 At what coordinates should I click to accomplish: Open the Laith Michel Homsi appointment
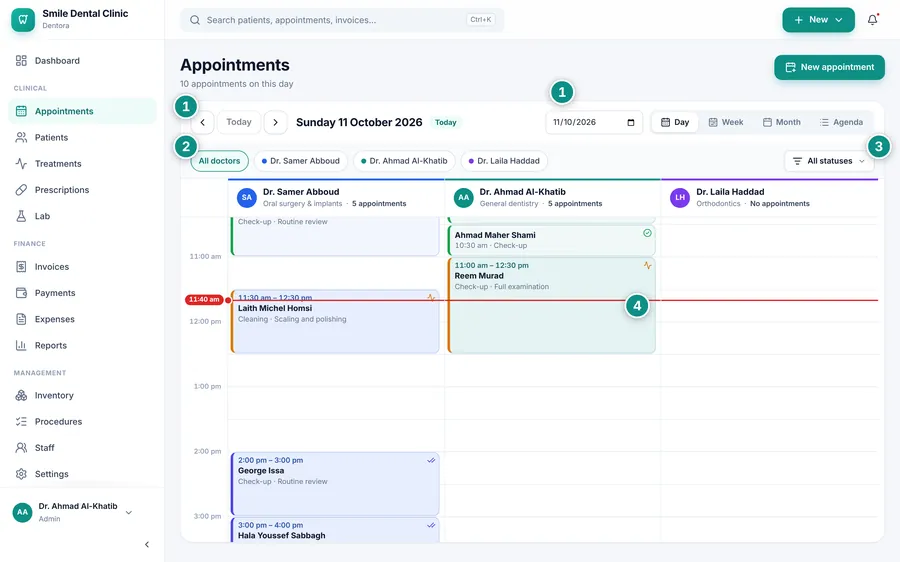pyautogui.click(x=335, y=321)
